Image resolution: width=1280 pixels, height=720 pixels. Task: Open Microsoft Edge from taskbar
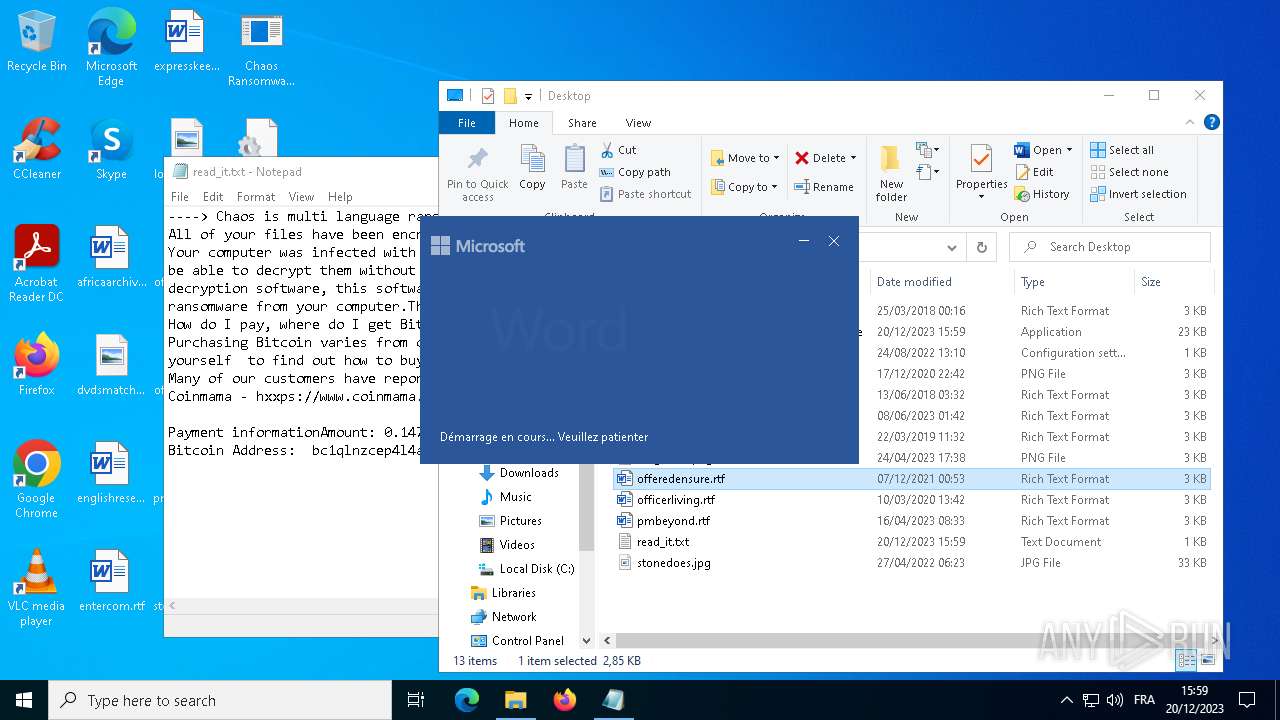click(467, 700)
